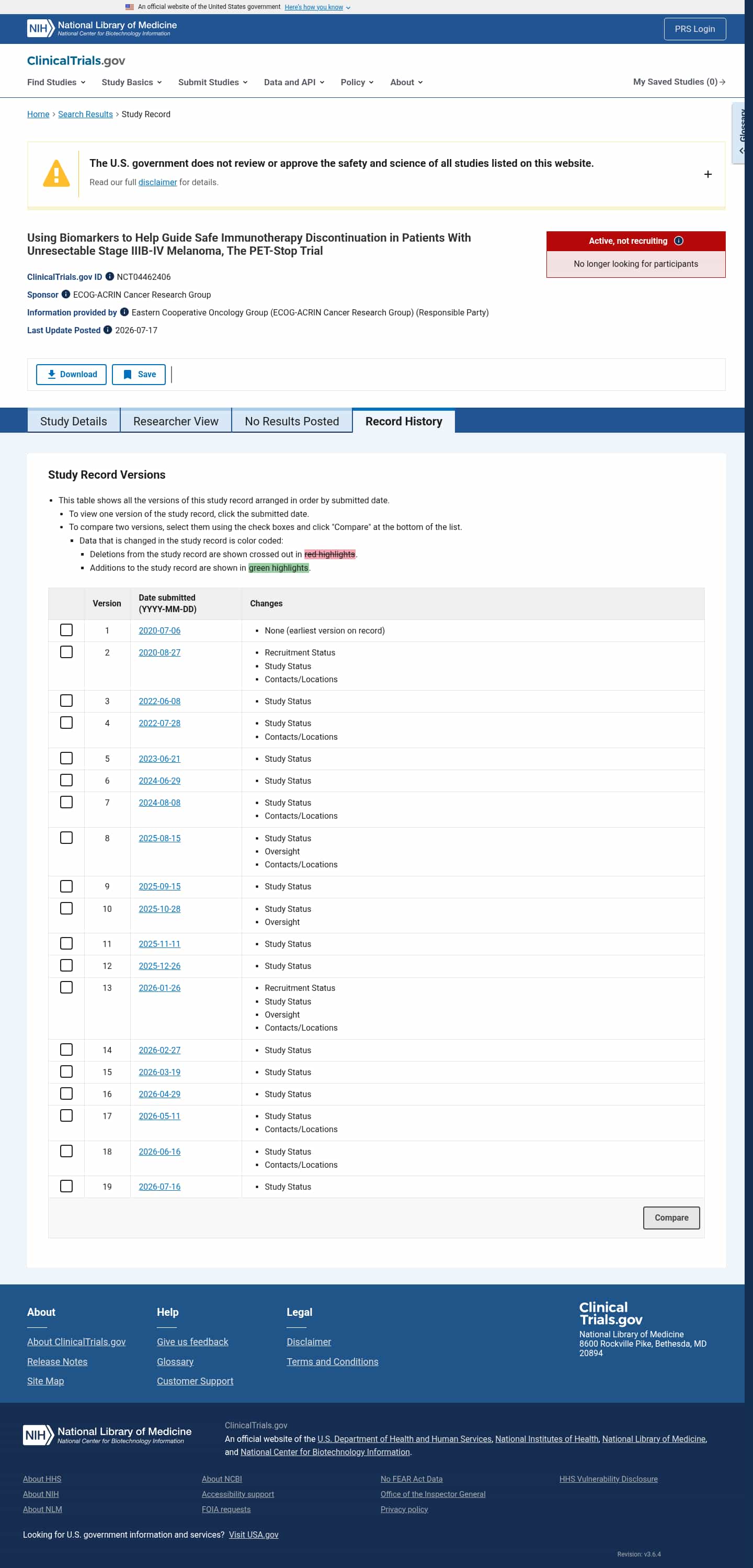Click the info icon next to Sponsor

pos(66,295)
